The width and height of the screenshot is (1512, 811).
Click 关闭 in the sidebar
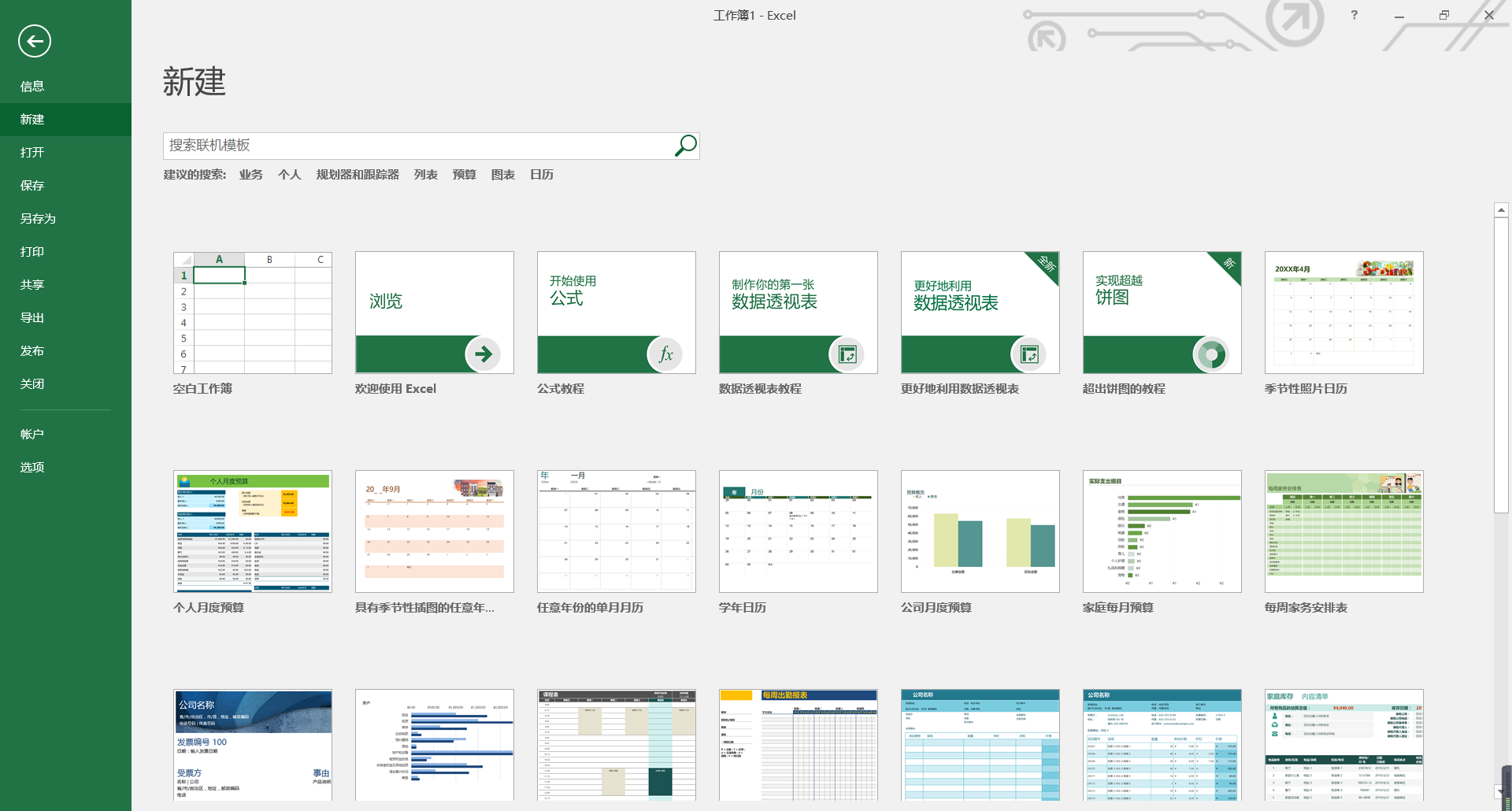65,384
